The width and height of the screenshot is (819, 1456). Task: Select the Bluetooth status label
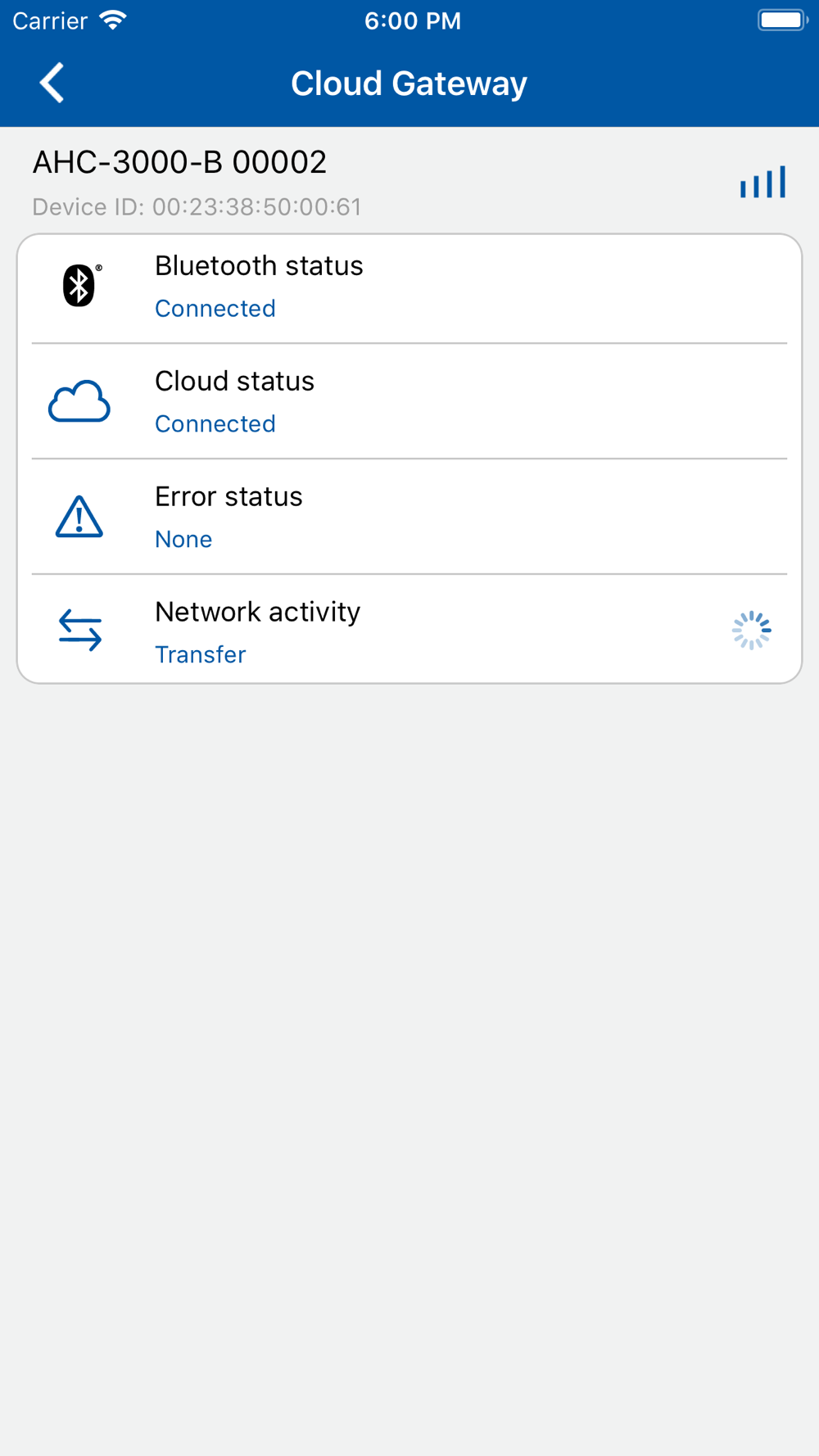pyautogui.click(x=259, y=266)
